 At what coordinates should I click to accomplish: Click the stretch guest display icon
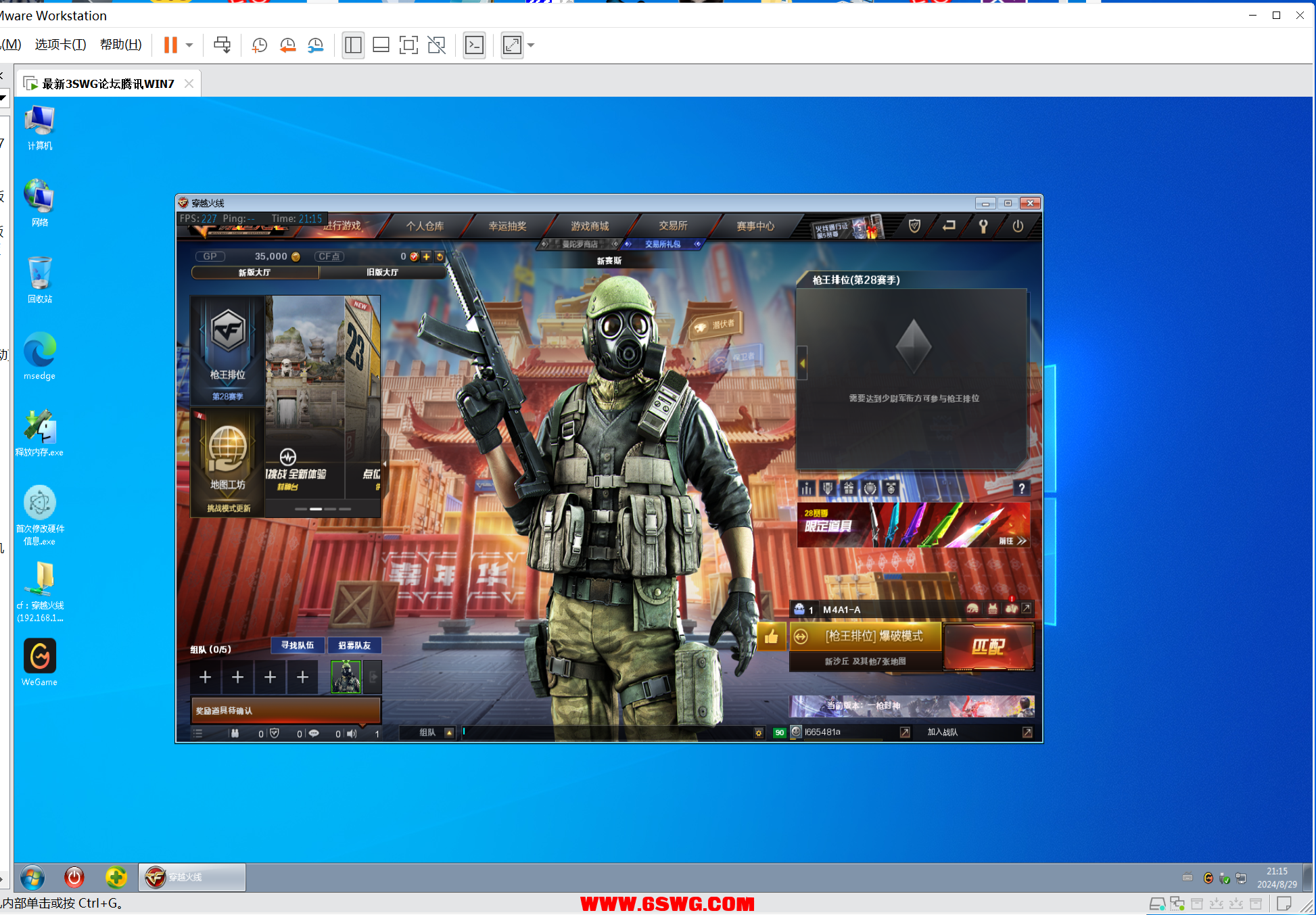(x=512, y=45)
